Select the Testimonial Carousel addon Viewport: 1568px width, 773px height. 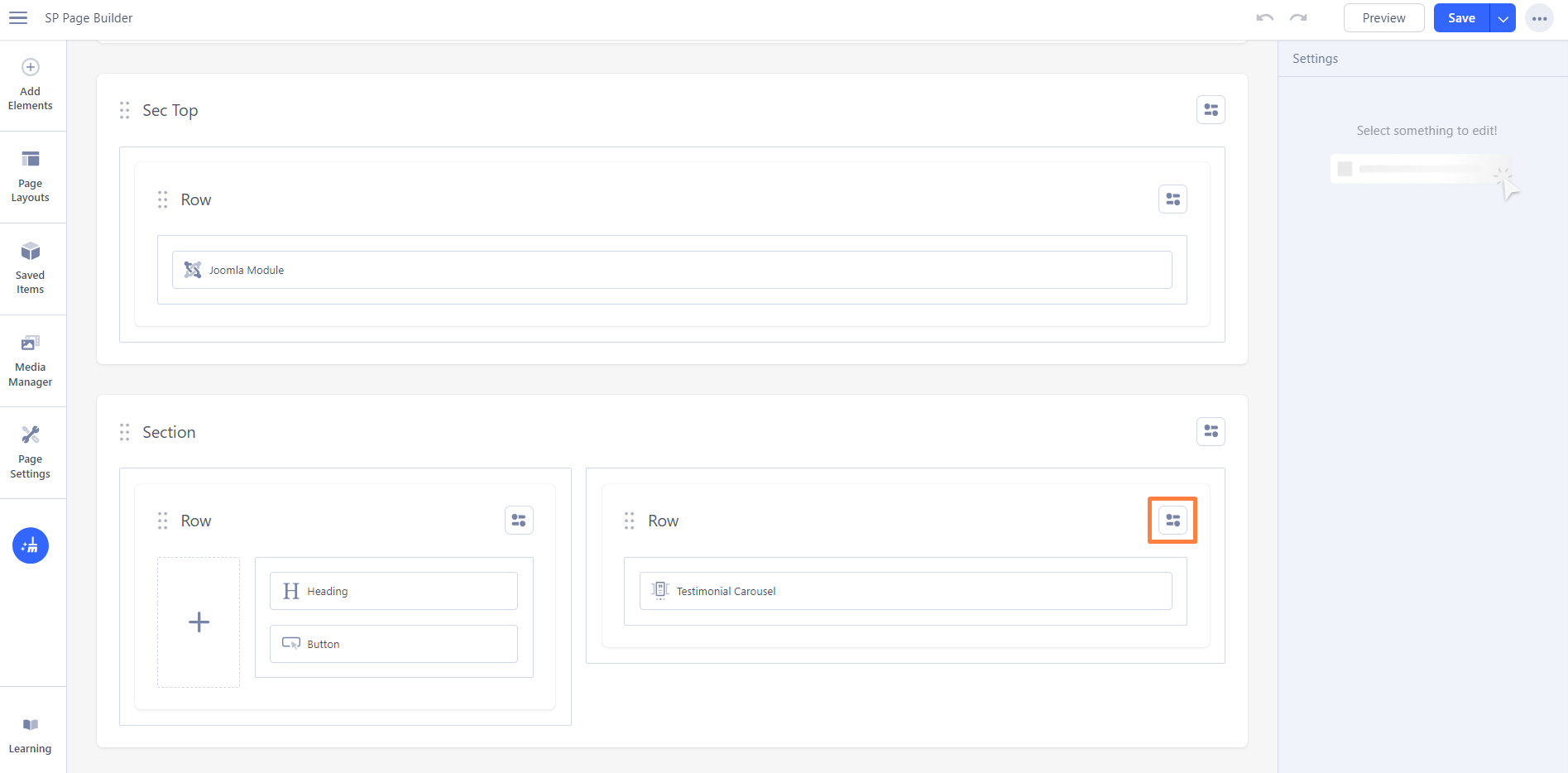tap(905, 591)
